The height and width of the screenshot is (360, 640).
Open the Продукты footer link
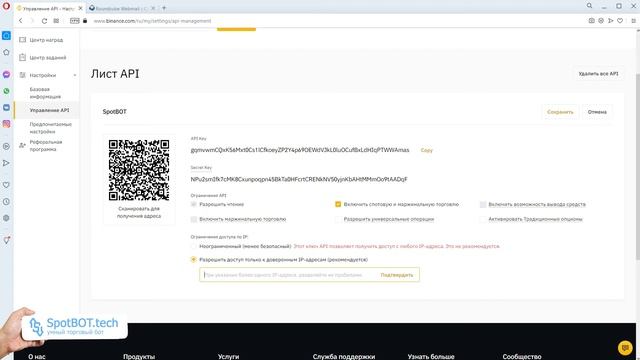coord(139,356)
